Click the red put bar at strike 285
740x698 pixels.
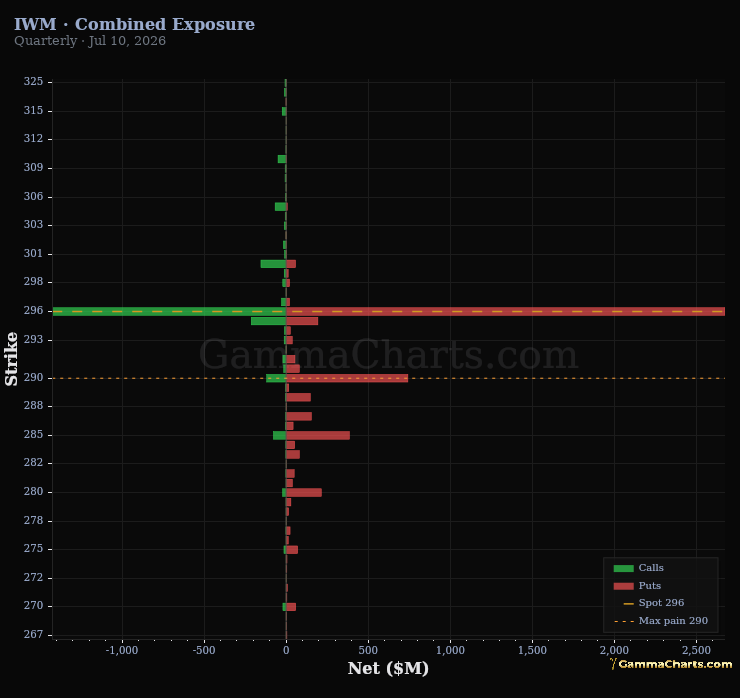tap(318, 435)
